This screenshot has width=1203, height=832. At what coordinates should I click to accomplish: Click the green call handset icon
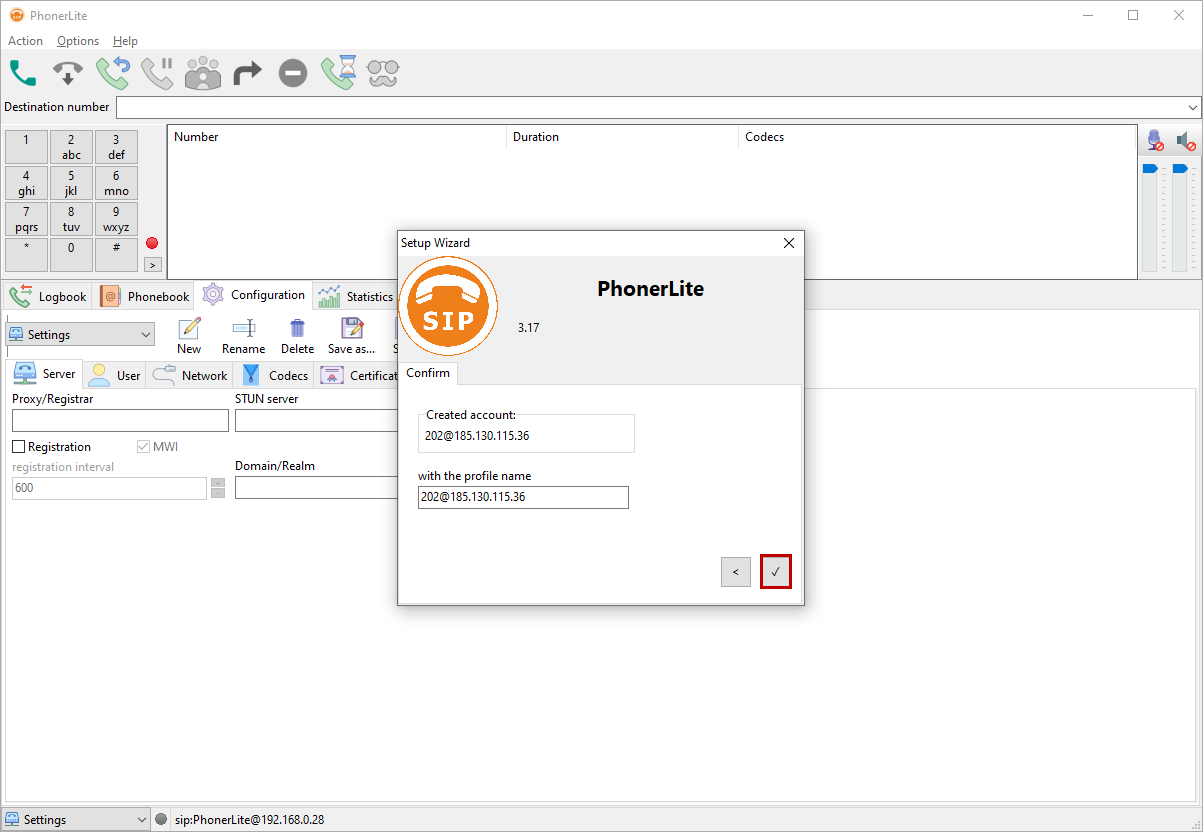point(23,73)
